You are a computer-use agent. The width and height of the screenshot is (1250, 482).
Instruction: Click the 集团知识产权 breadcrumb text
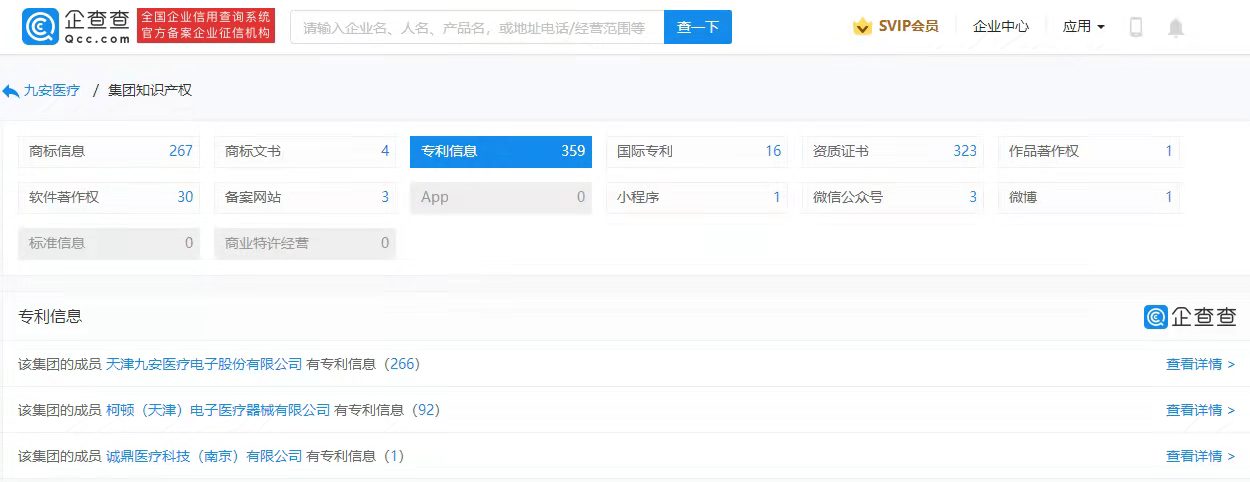[150, 91]
